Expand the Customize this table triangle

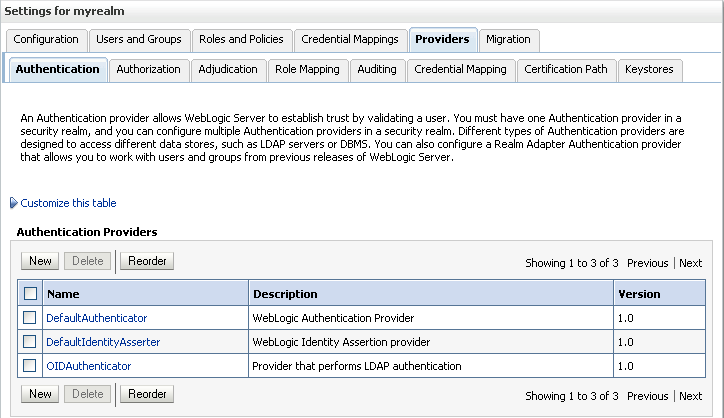point(13,203)
